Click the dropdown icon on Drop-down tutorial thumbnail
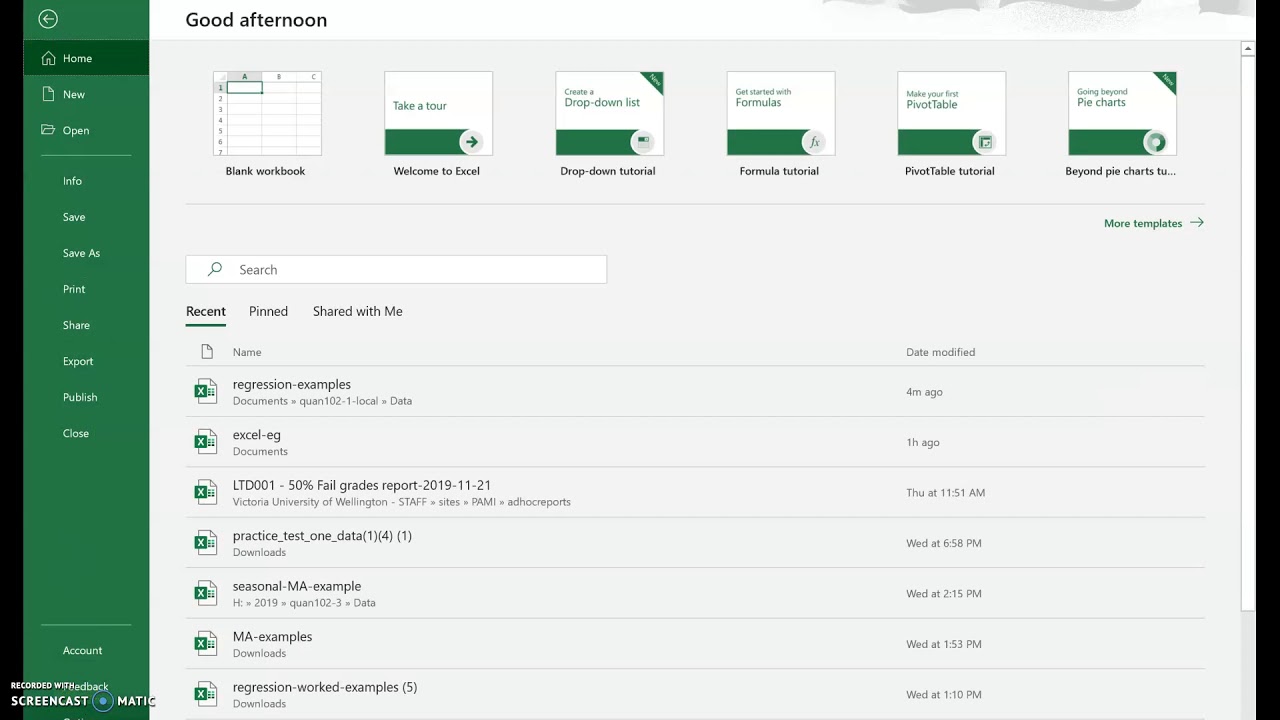Screen dimensions: 1280x720 coord(643,142)
